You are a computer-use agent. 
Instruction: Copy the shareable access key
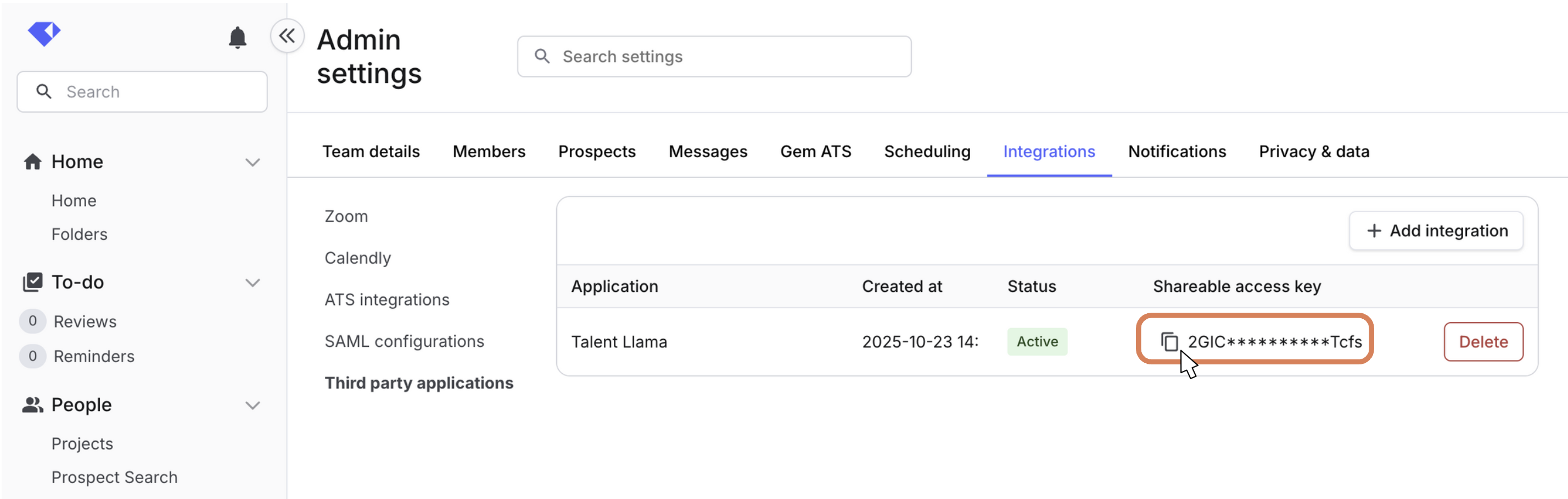(x=1169, y=342)
